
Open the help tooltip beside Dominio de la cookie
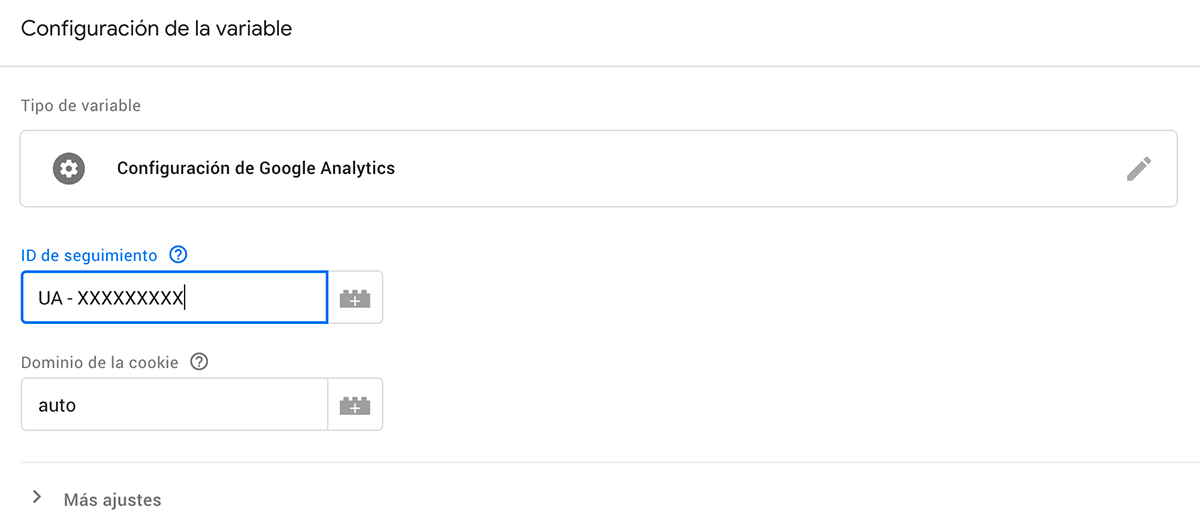(199, 362)
